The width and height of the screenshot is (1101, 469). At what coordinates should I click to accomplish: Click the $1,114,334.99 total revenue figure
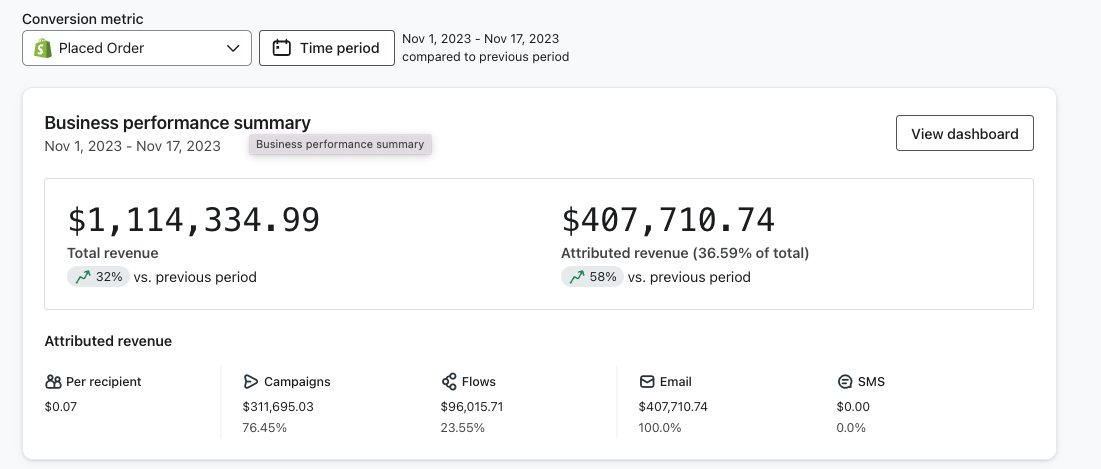coord(193,220)
